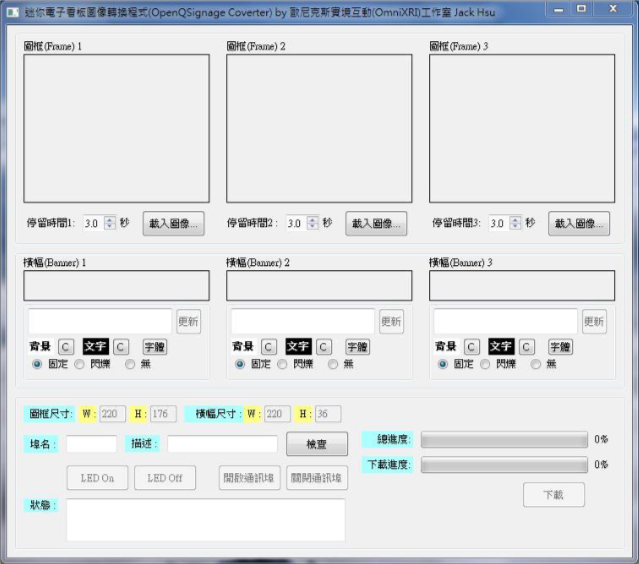Click the 更新 update button for Banner 1
639x564 pixels.
click(188, 322)
